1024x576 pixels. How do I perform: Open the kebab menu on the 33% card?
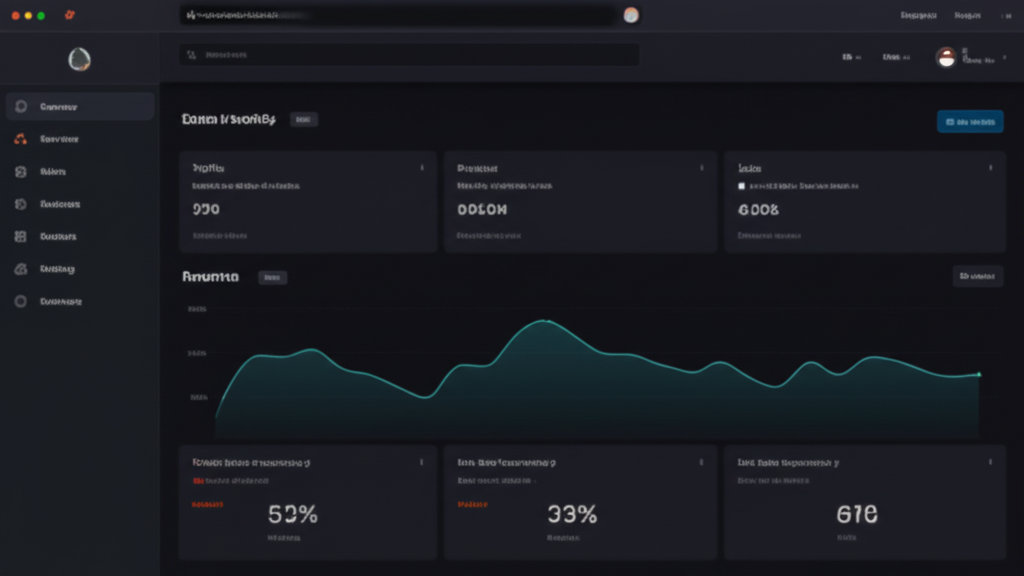[x=699, y=461]
